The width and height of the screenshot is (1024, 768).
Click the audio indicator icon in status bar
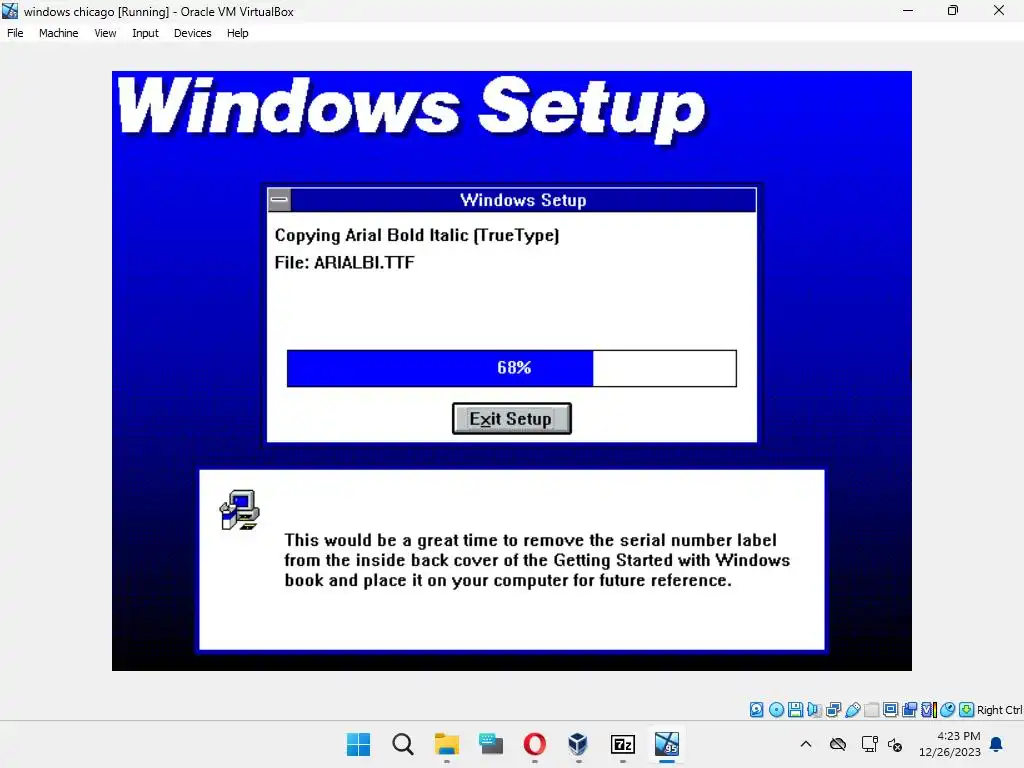[x=814, y=710]
